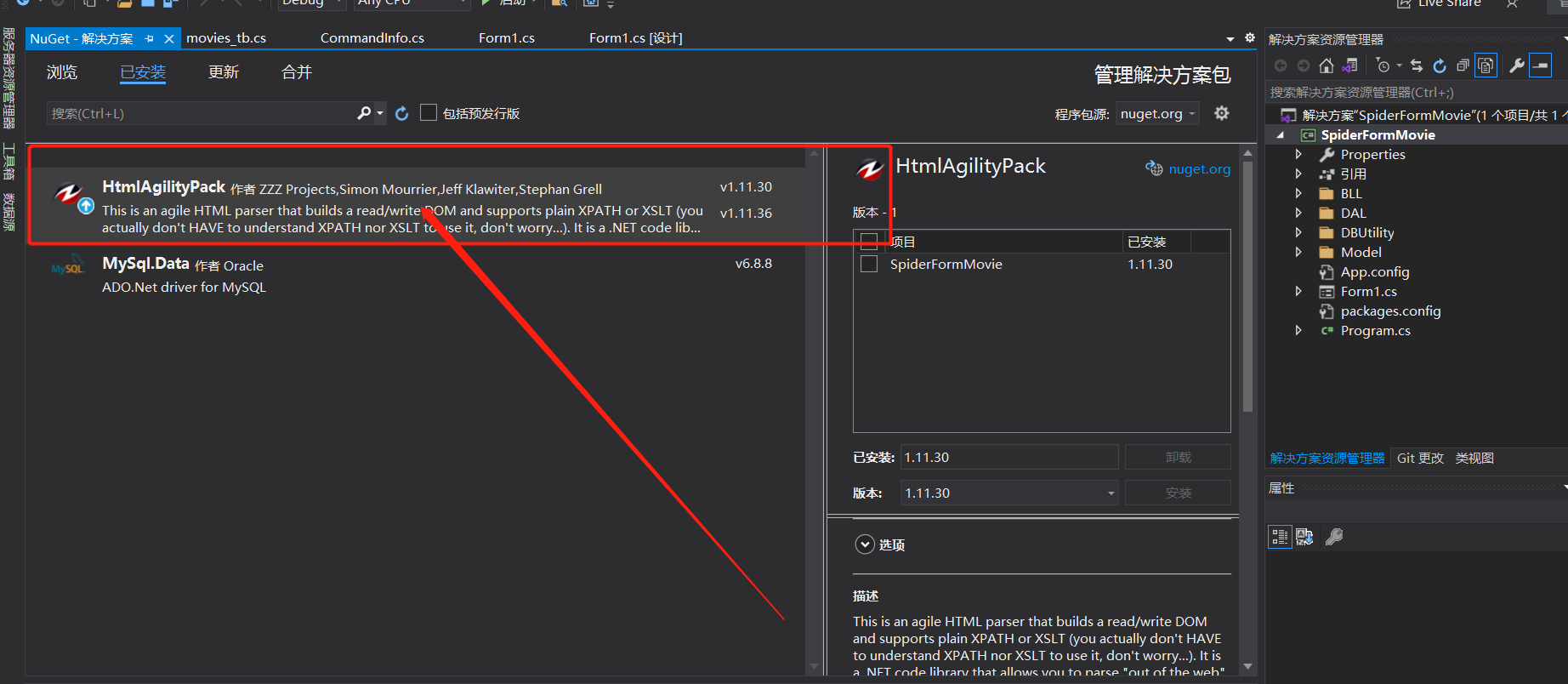Click alphabetical sort icon in Properties panel
Screen dimensions: 1568x684
1304,537
